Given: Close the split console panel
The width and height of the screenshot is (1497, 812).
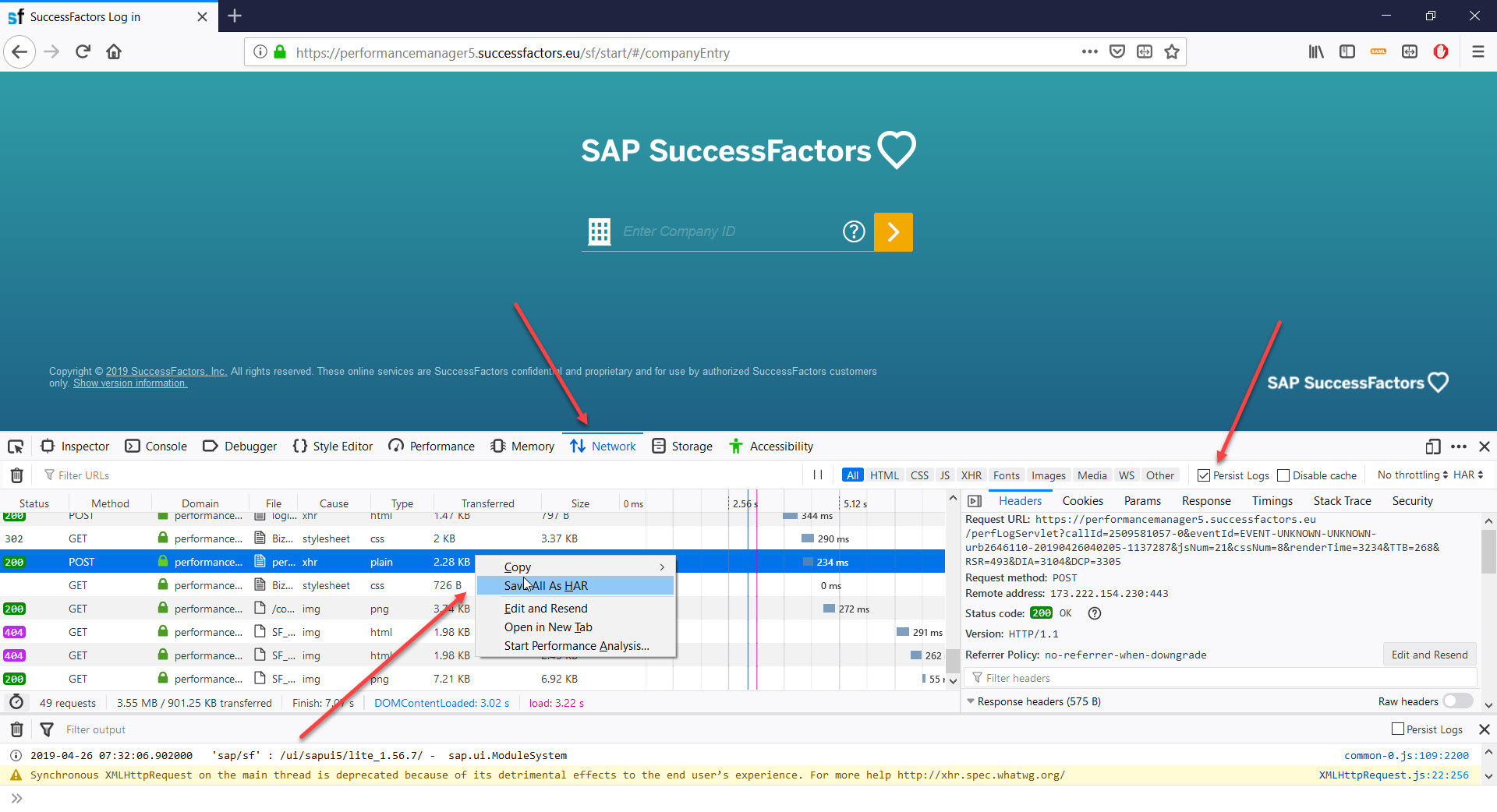Looking at the screenshot, I should 1485,729.
